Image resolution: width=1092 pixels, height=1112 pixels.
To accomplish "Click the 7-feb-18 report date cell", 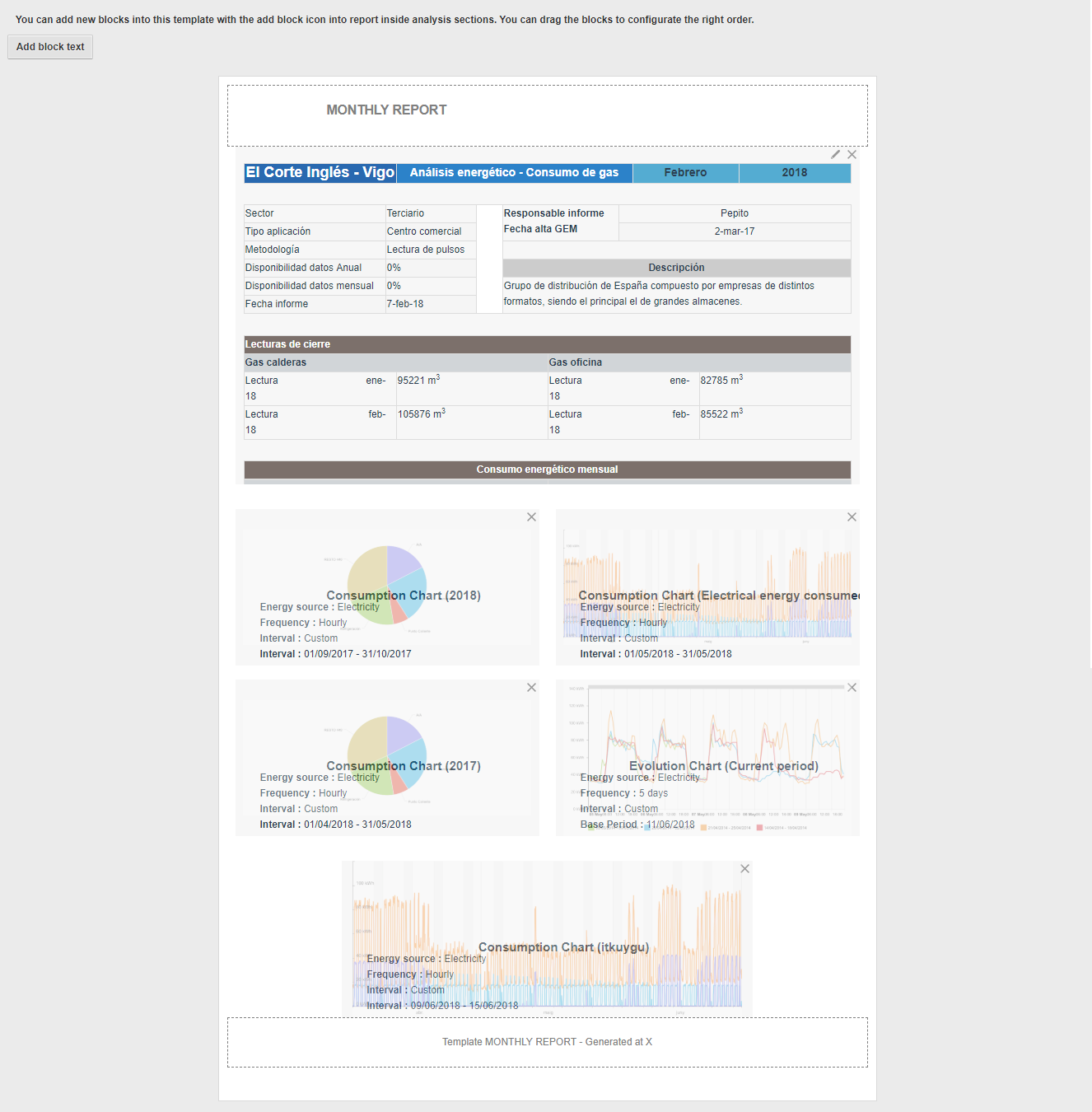I will pos(431,304).
